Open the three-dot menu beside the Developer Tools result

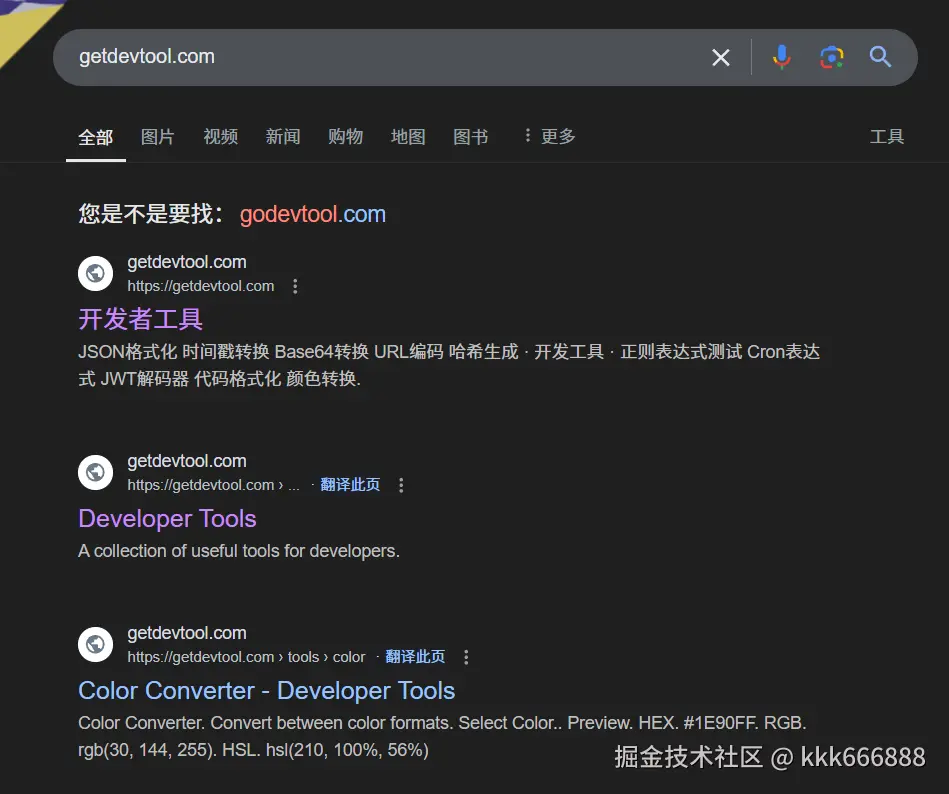pos(400,484)
